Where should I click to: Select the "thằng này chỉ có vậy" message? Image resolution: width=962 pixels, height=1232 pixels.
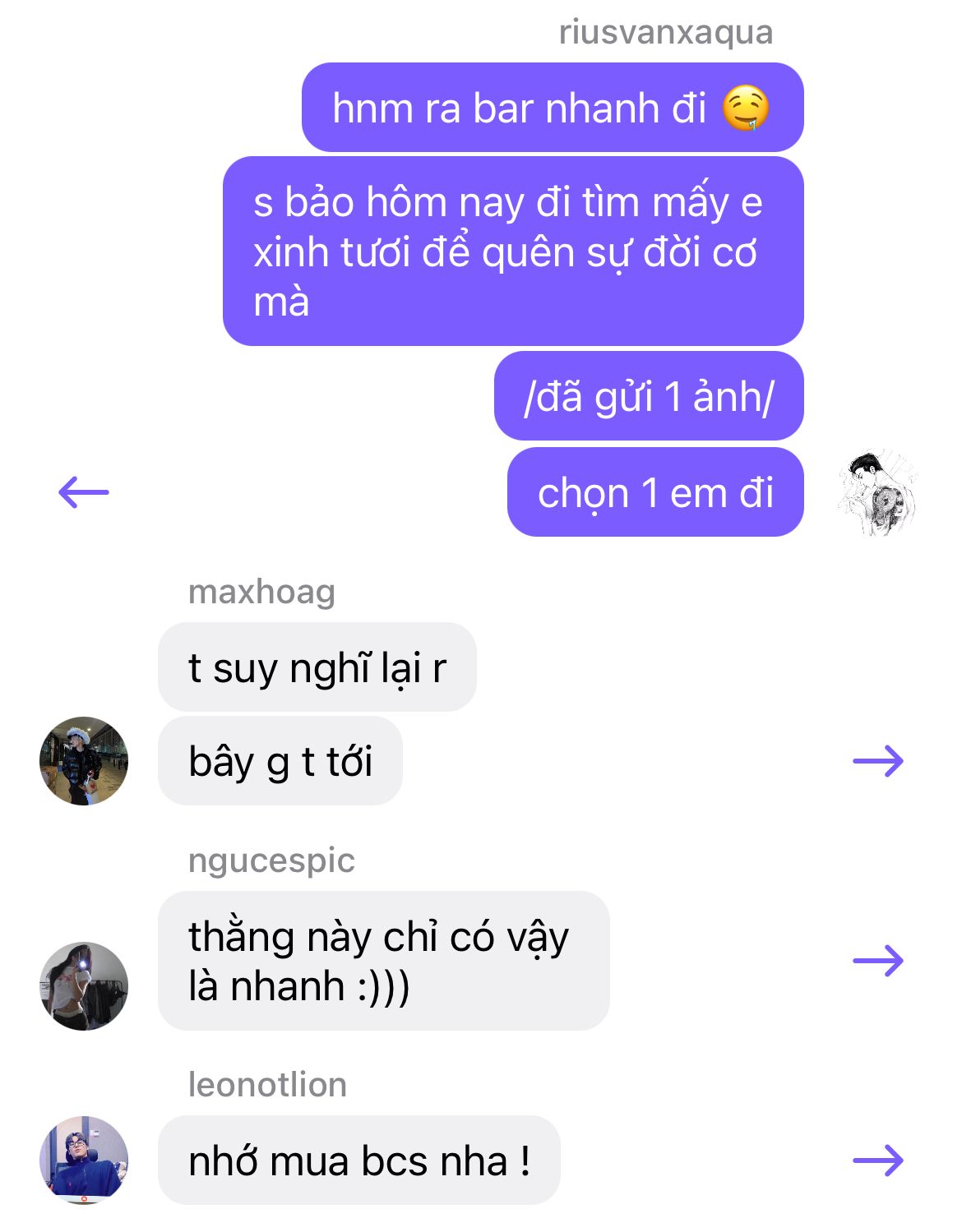pyautogui.click(x=384, y=961)
